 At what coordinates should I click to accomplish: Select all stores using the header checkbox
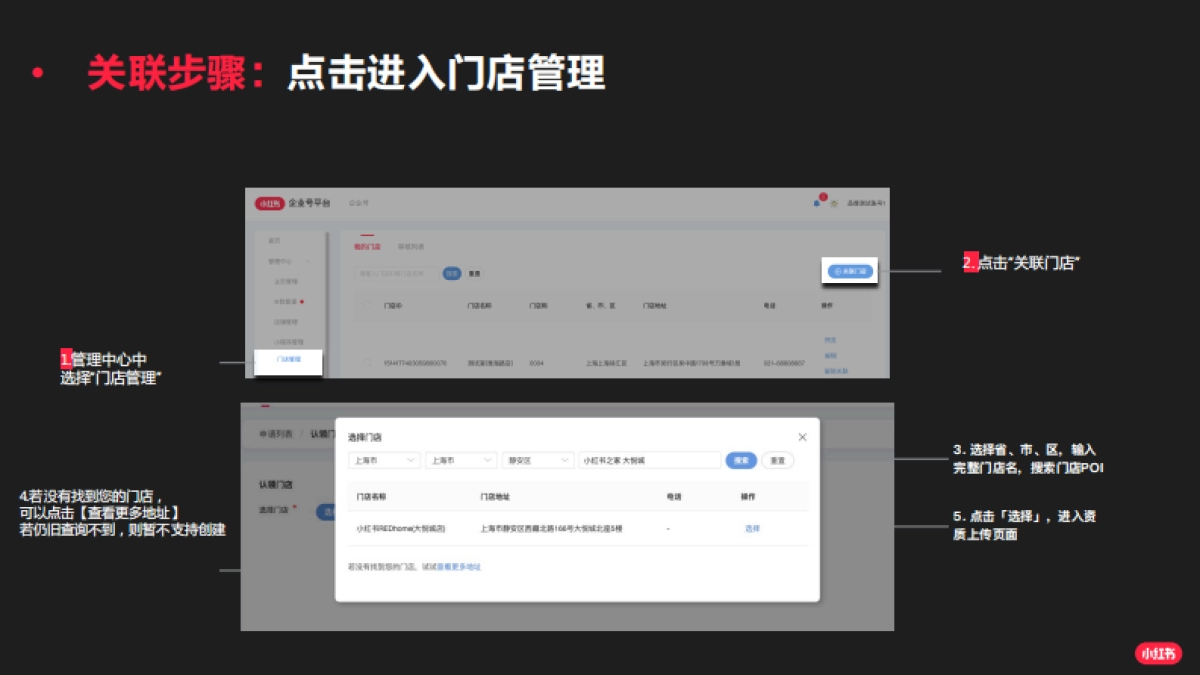pyautogui.click(x=367, y=305)
